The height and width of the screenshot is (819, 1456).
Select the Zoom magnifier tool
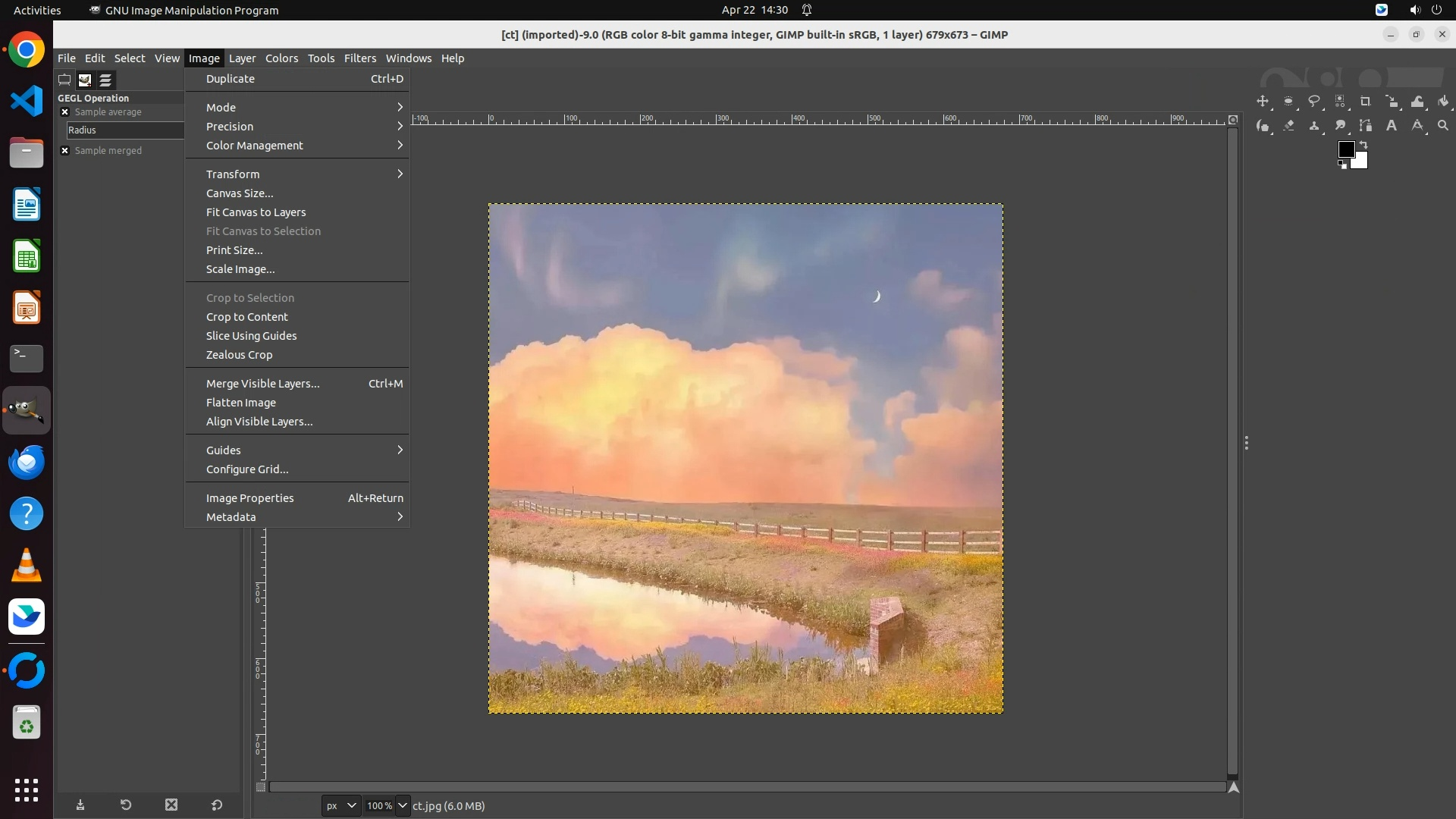tap(1443, 126)
